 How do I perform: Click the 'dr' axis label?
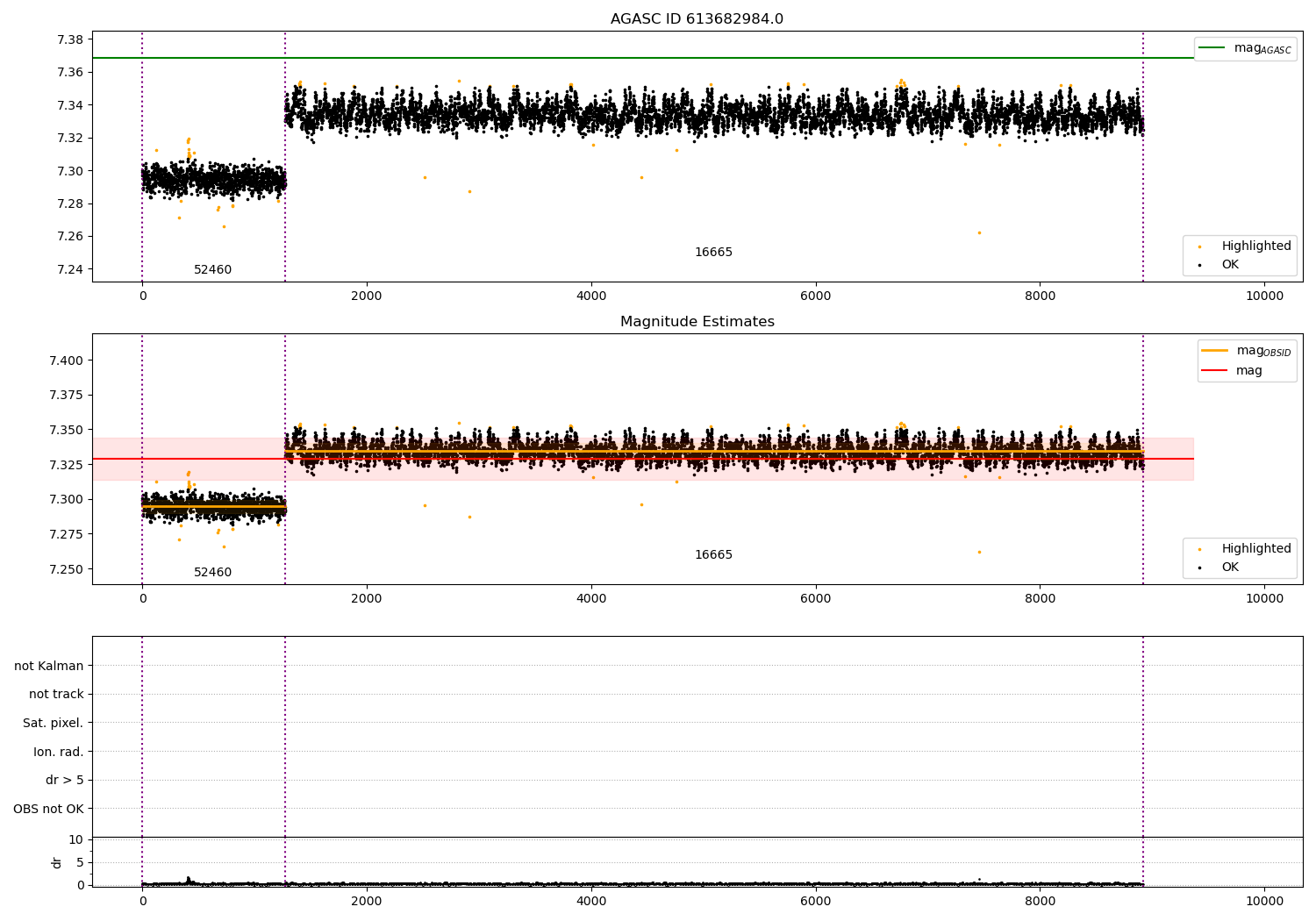pyautogui.click(x=57, y=862)
